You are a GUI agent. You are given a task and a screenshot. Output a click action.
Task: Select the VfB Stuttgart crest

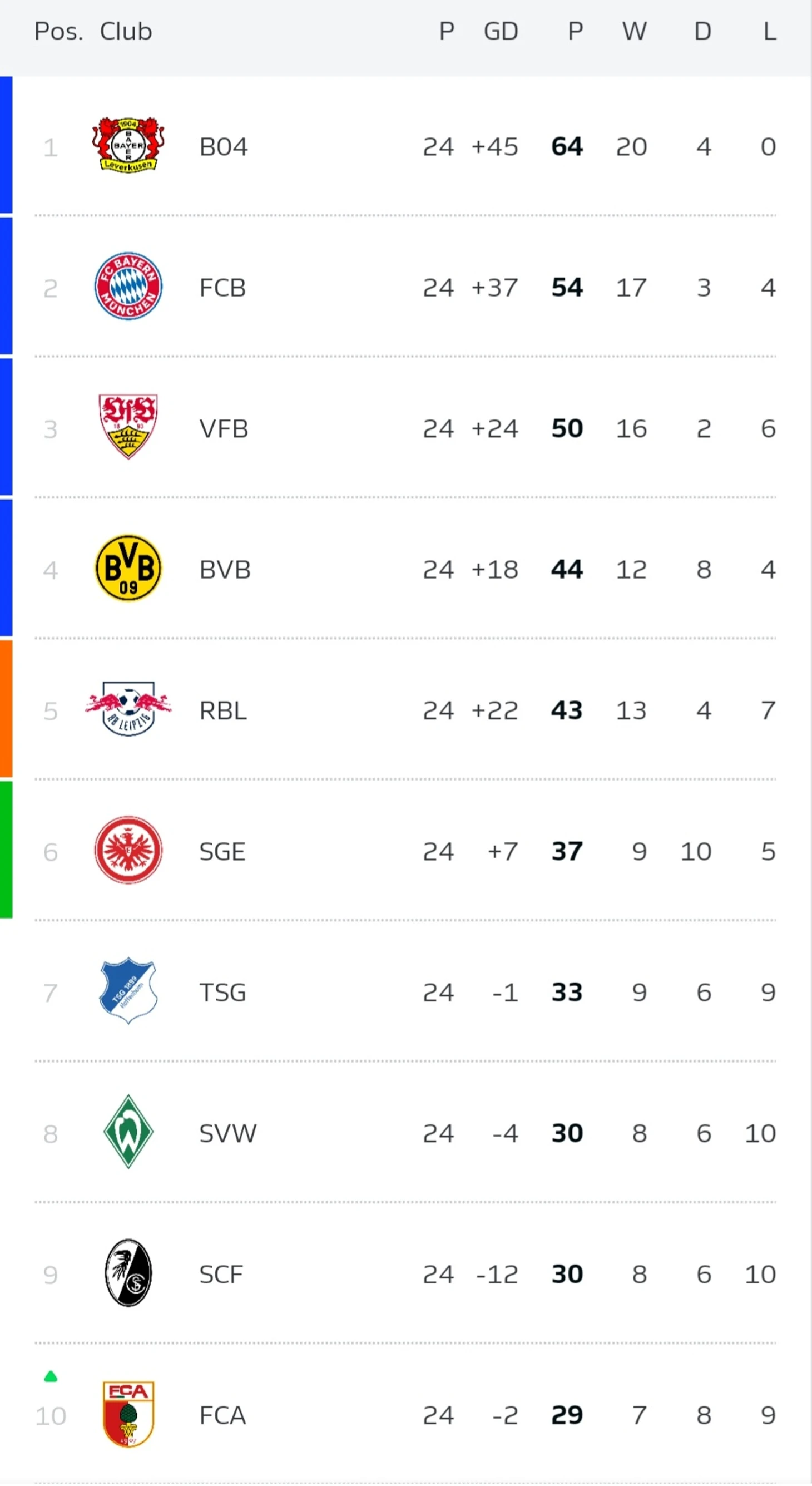pos(128,426)
